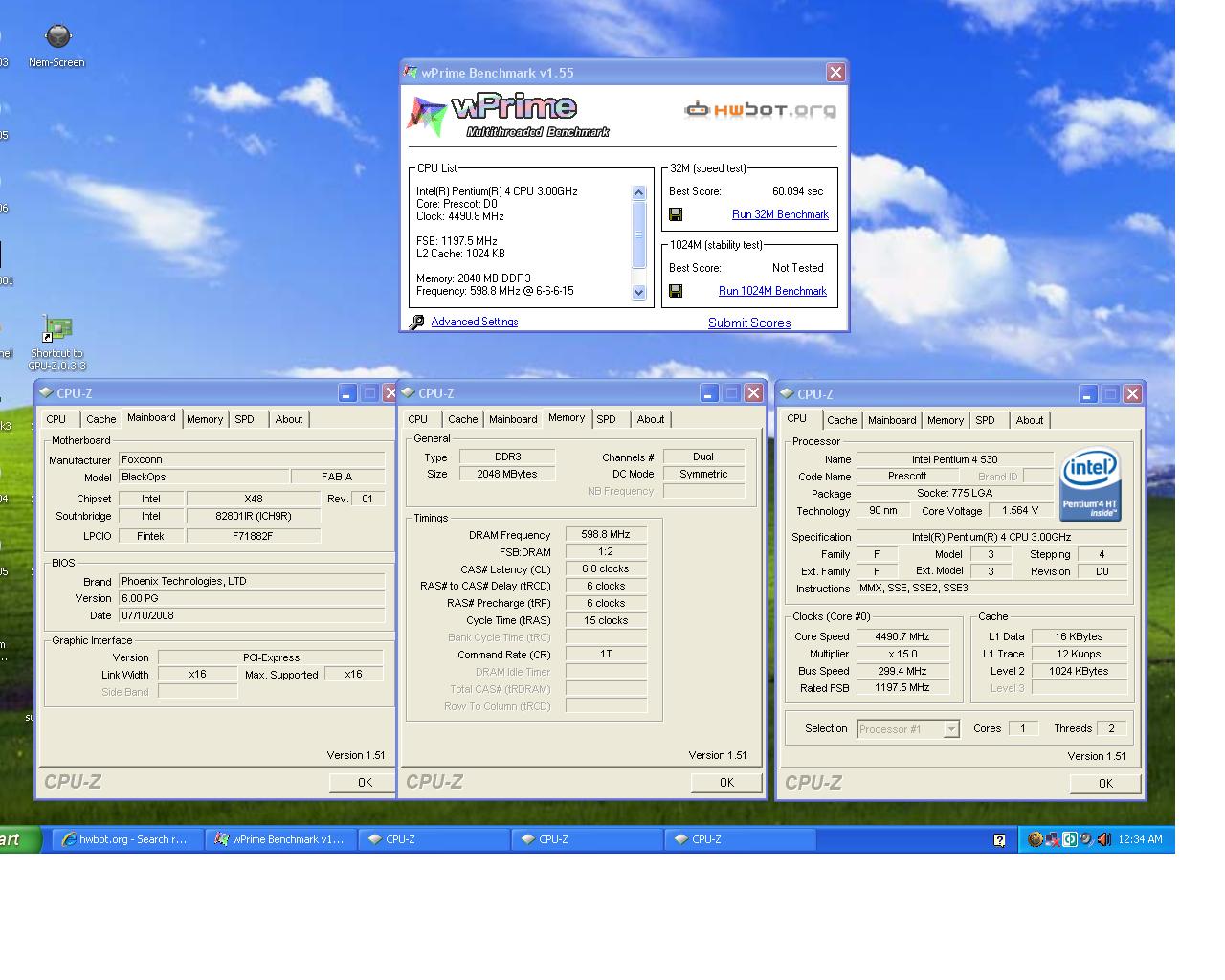Click the hwbot.org logo in wPrime
Image resolution: width=1225 pixels, height=980 pixels.
tap(760, 109)
